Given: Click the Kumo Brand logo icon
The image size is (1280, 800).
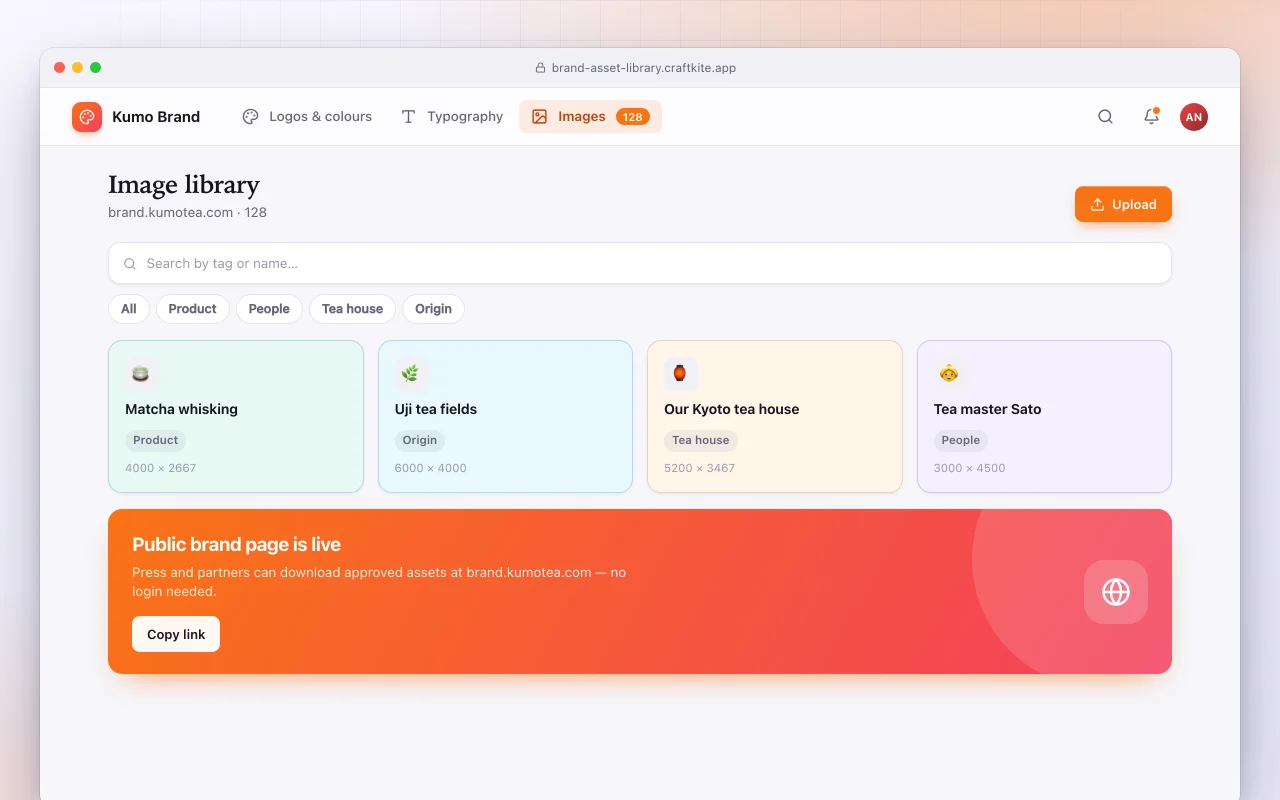Looking at the screenshot, I should [87, 117].
